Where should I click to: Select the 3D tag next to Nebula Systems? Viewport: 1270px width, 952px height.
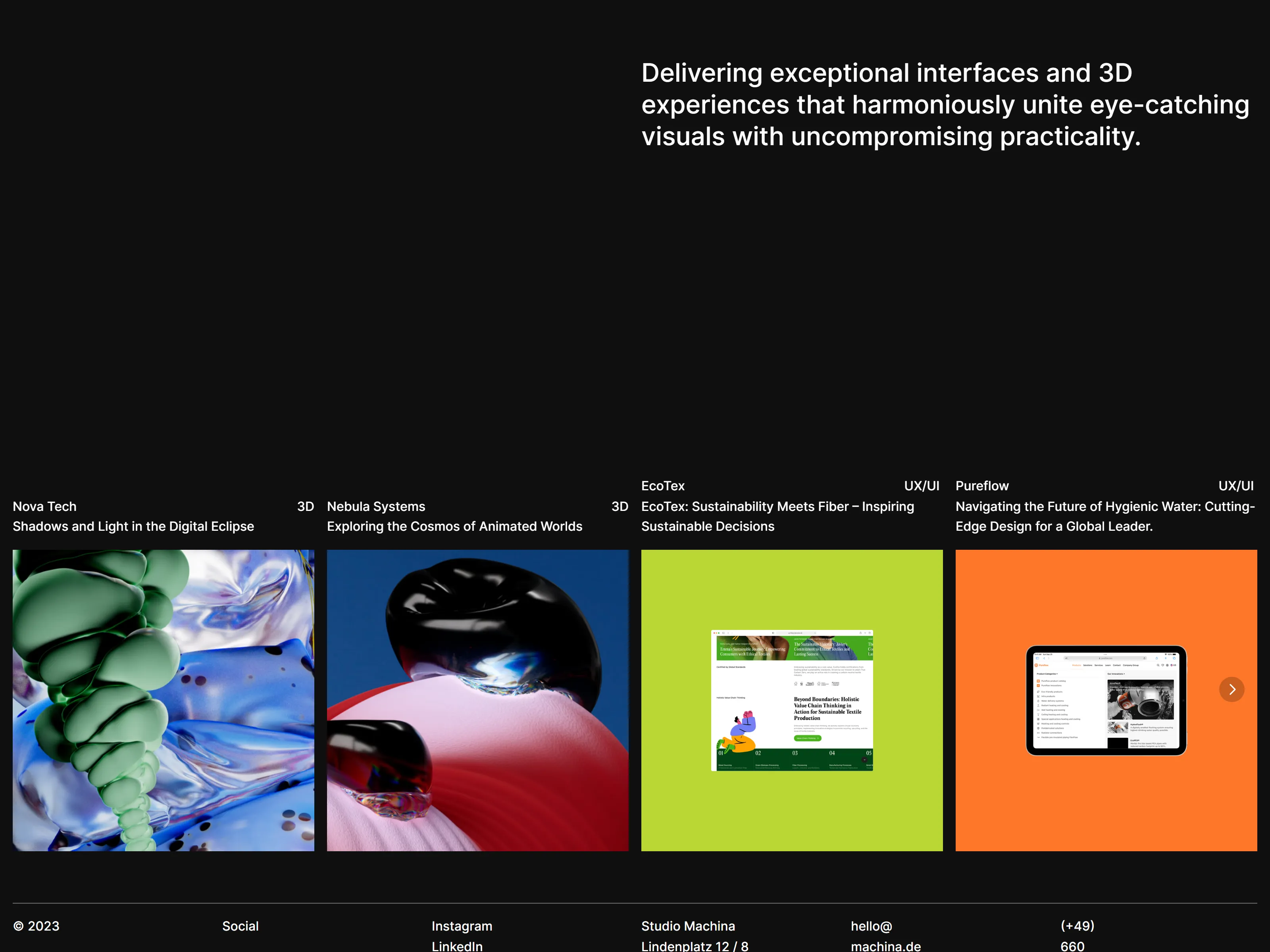point(620,506)
